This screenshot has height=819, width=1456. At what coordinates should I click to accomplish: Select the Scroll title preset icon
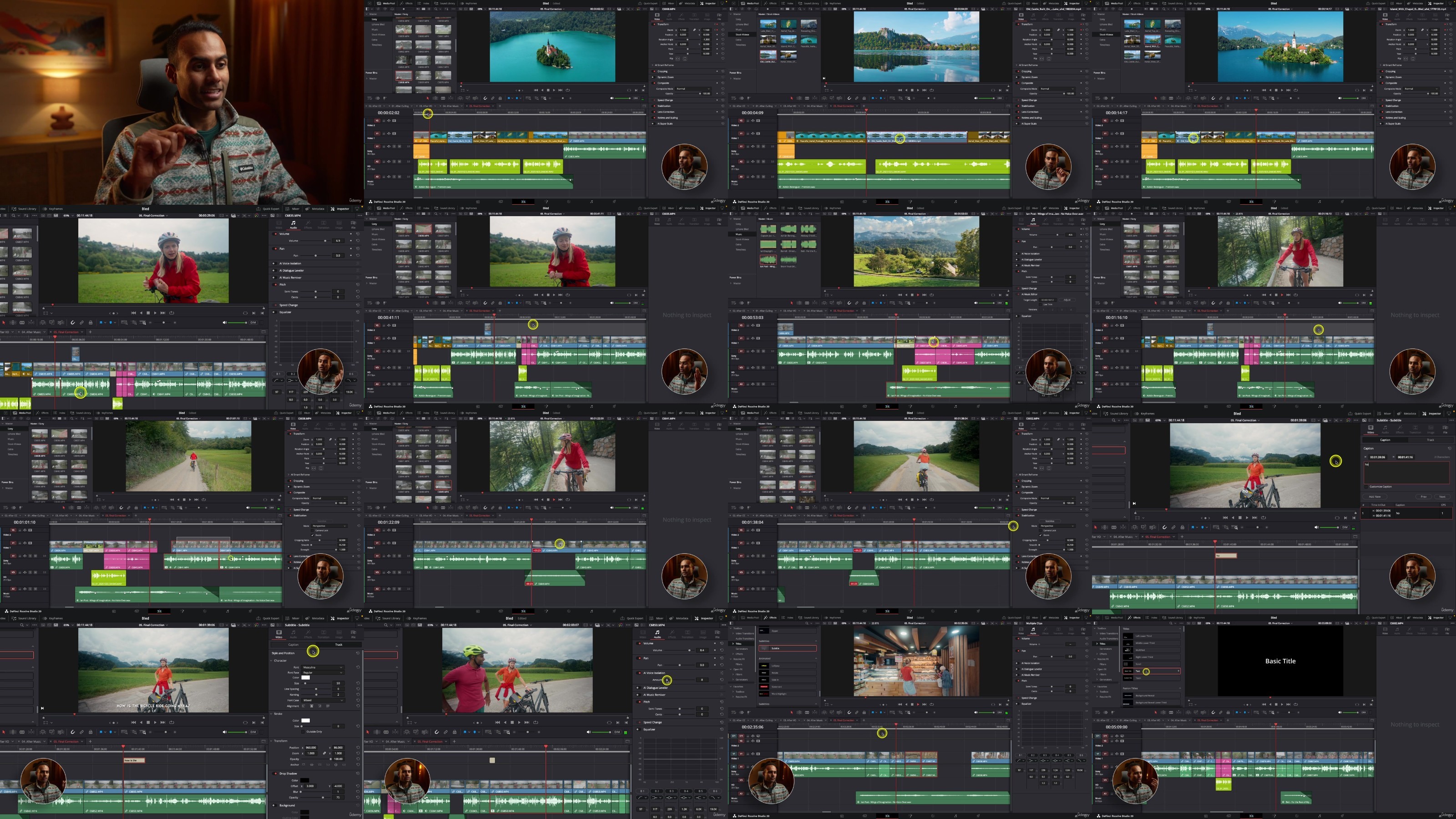point(1128,664)
